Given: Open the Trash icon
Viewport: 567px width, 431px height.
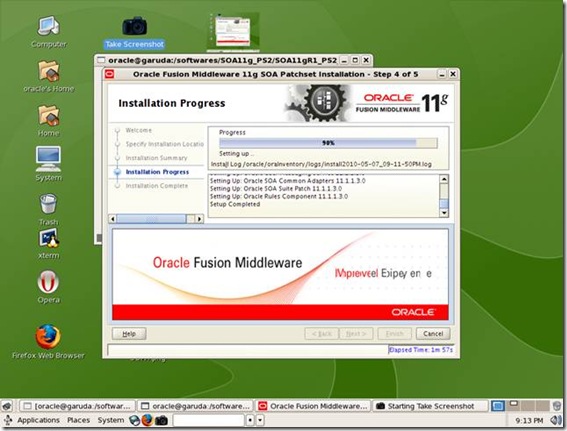Looking at the screenshot, I should point(48,209).
